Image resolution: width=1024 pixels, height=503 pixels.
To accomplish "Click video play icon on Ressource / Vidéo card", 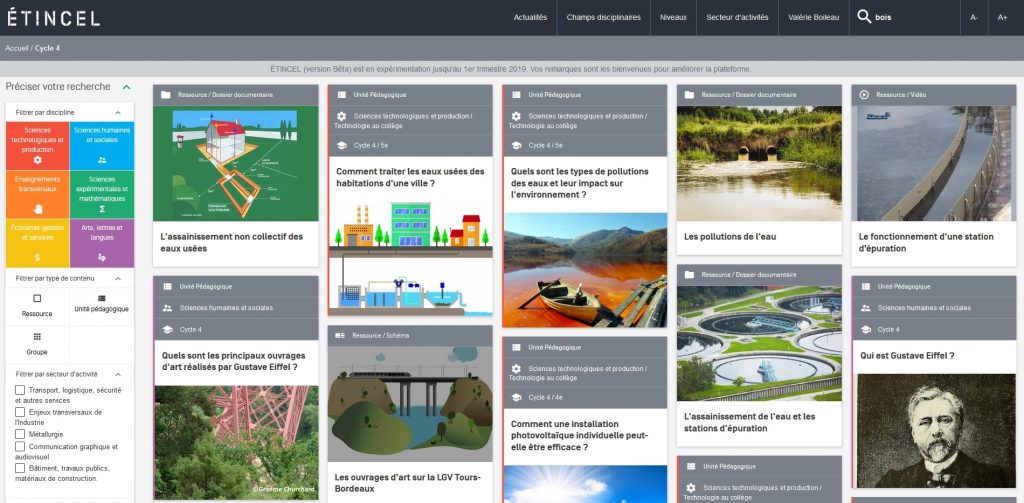I will (864, 95).
